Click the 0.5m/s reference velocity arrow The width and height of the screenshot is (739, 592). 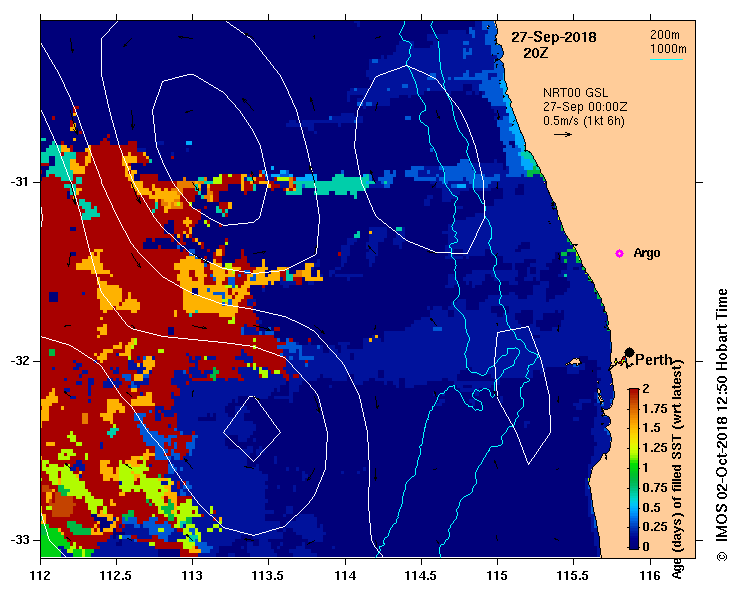[x=563, y=134]
